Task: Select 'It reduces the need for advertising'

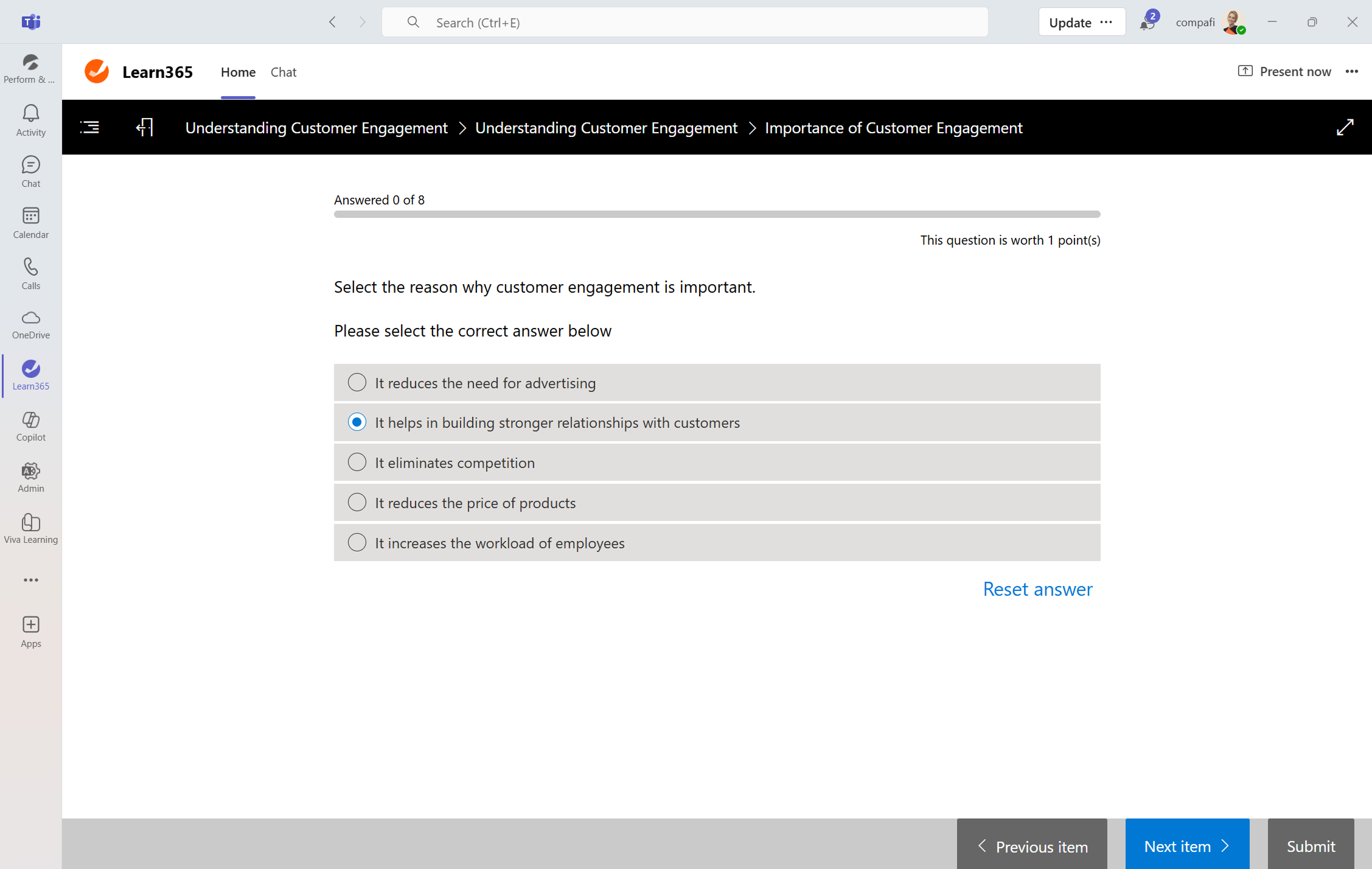Action: [717, 383]
